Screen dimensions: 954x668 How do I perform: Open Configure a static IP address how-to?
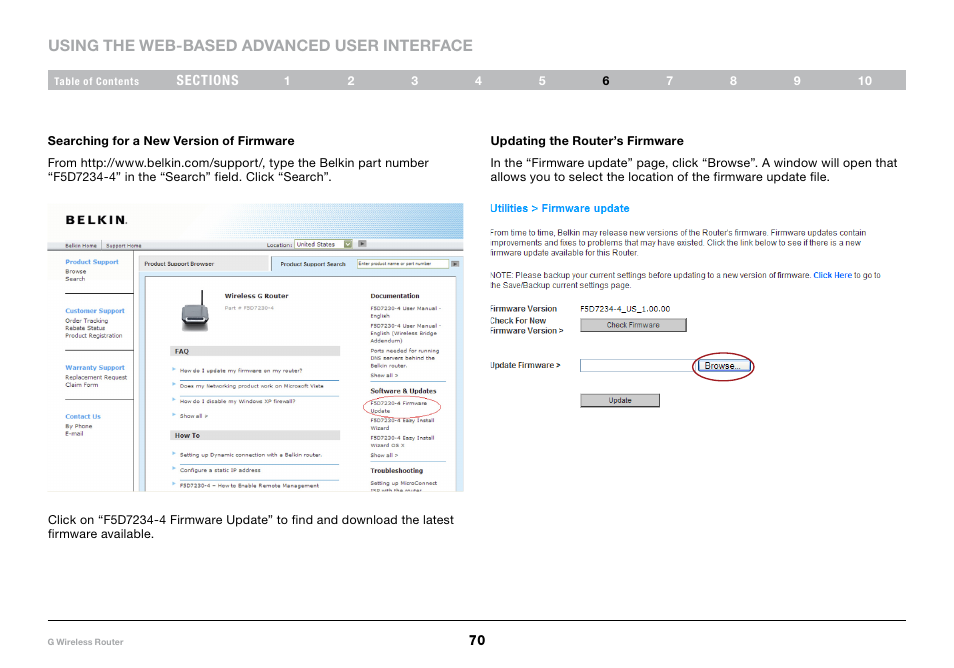220,470
